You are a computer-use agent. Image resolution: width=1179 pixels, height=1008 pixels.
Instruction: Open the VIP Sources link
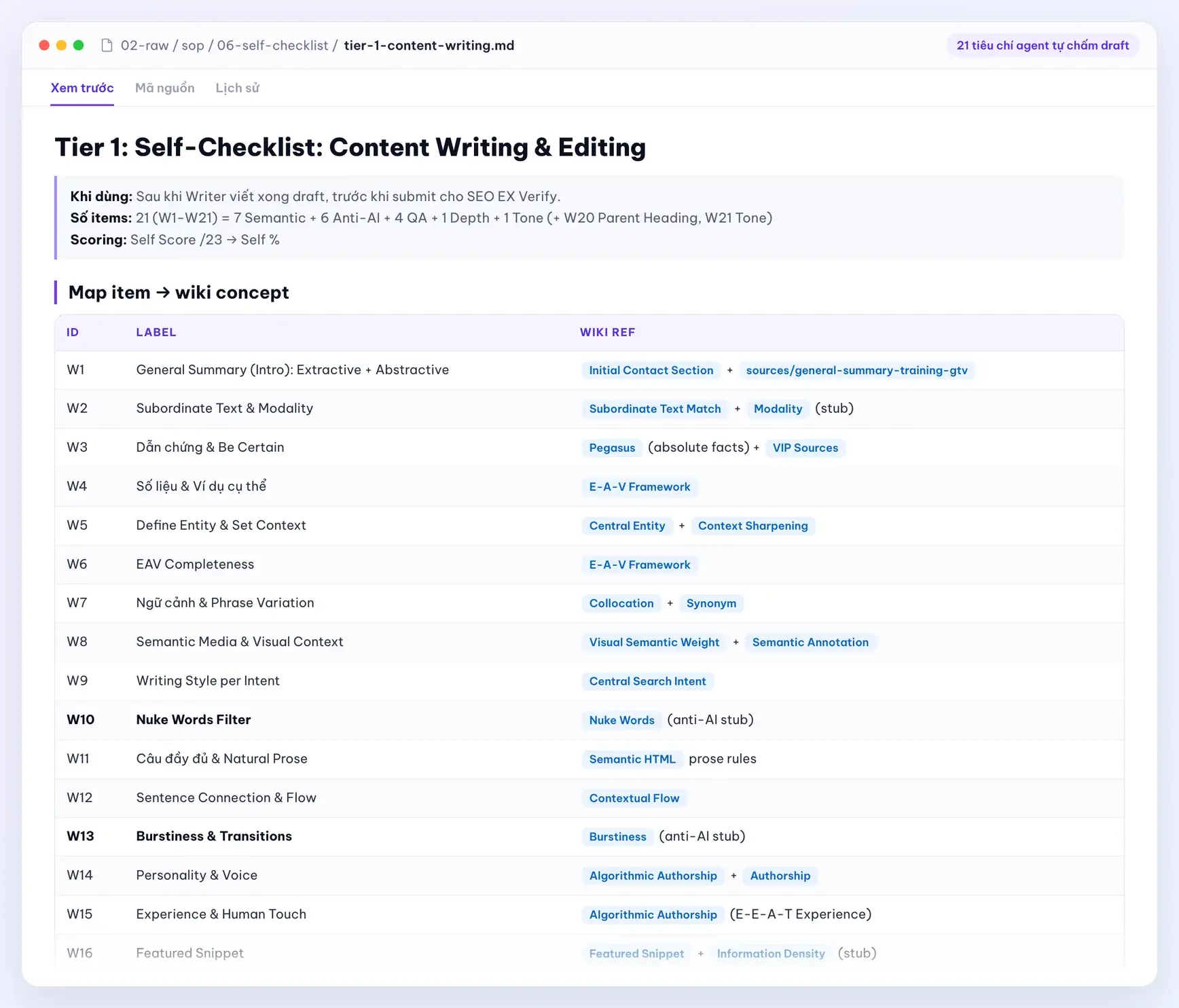[x=805, y=448]
